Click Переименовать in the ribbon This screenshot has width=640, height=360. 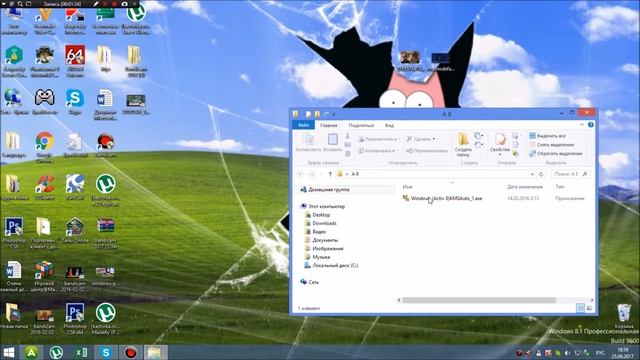pos(427,151)
